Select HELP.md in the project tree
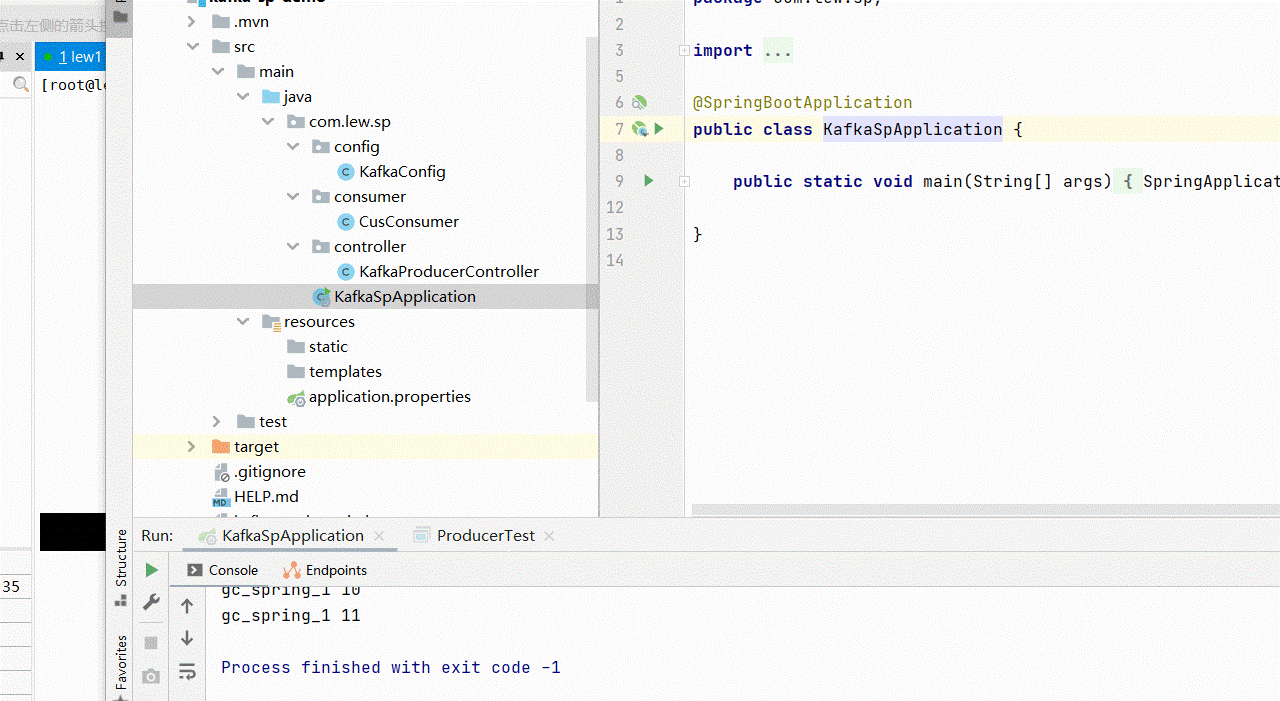Screen dimensions: 1280x701 coord(266,497)
